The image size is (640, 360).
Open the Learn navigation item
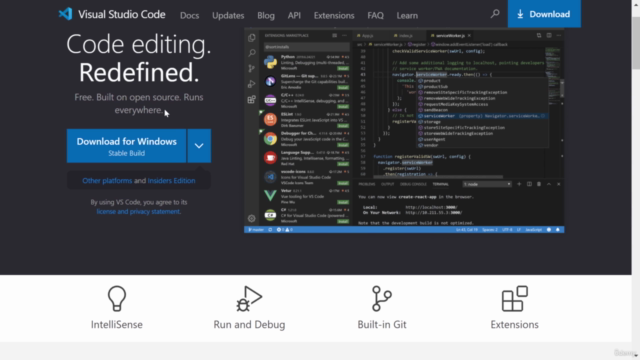tap(407, 16)
